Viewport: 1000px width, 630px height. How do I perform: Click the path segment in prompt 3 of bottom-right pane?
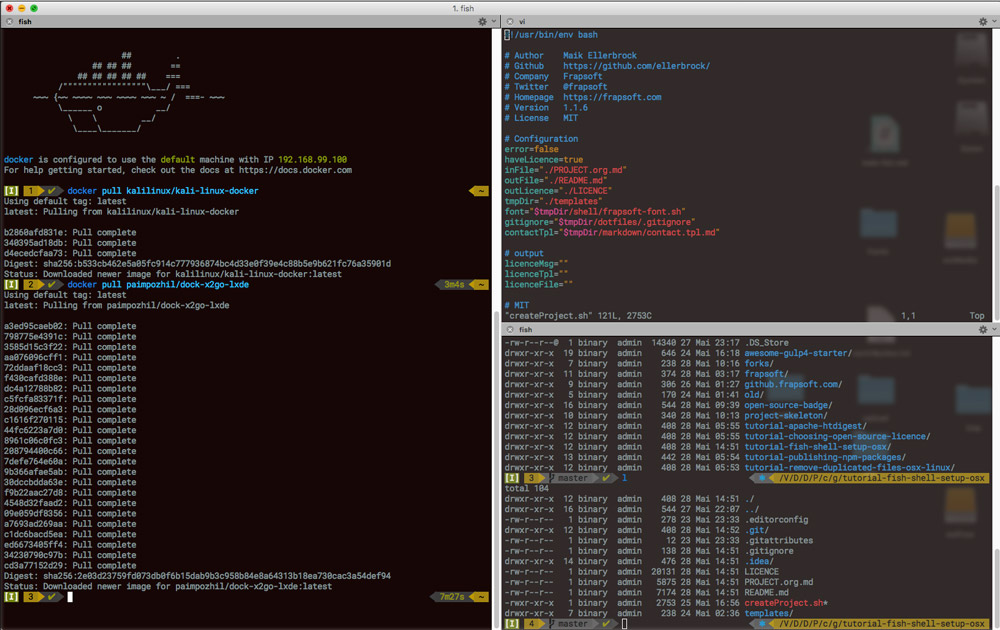pos(881,478)
